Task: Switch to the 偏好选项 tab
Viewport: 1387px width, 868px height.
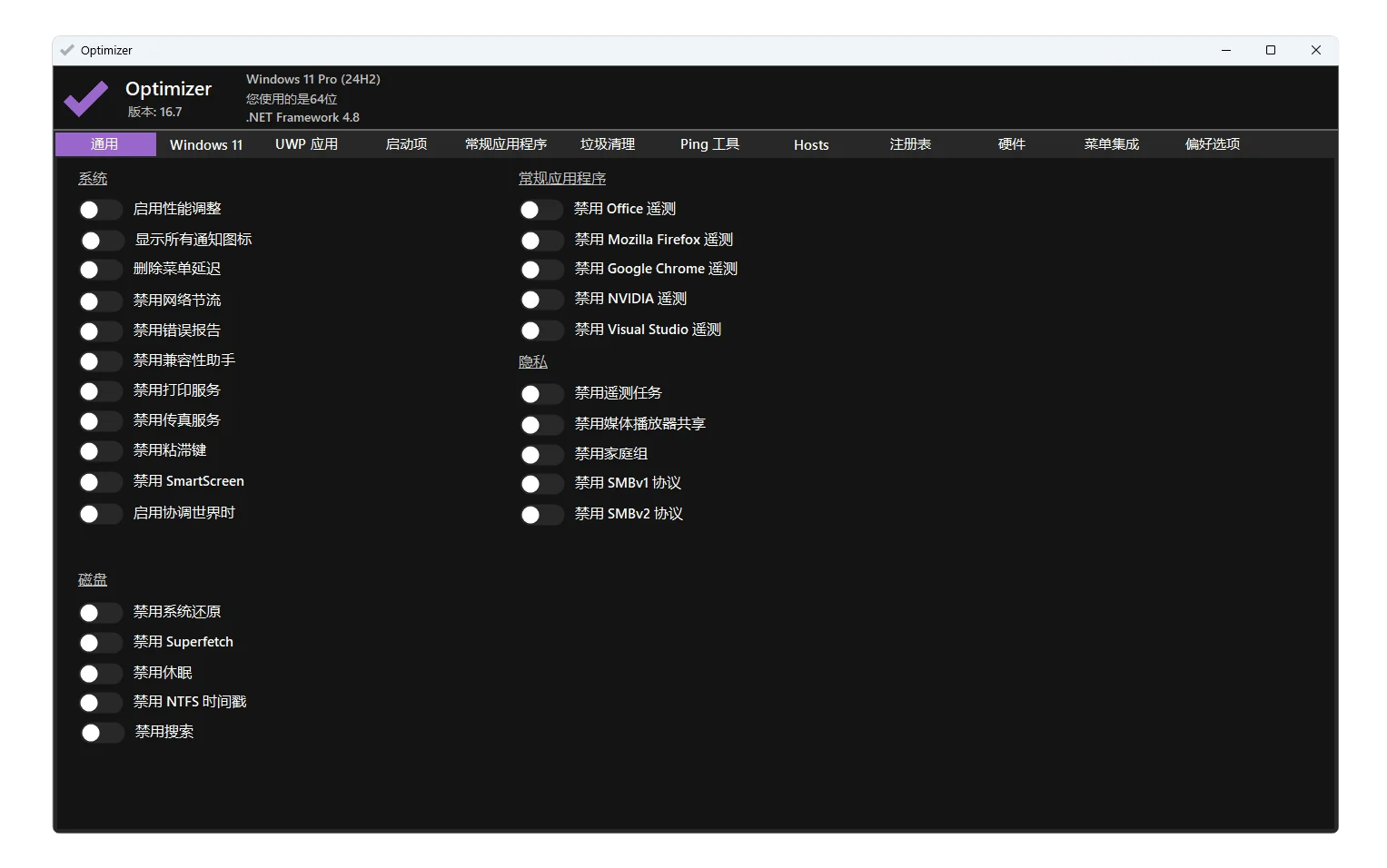Action: (x=1213, y=144)
